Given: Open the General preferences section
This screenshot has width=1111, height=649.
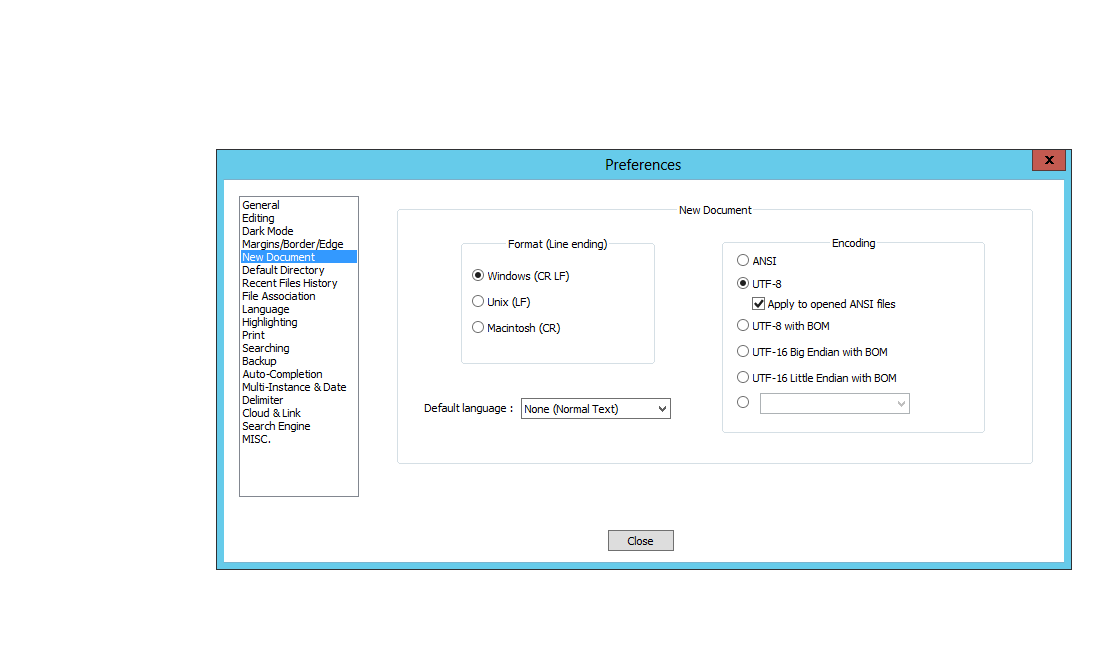Looking at the screenshot, I should click(261, 205).
